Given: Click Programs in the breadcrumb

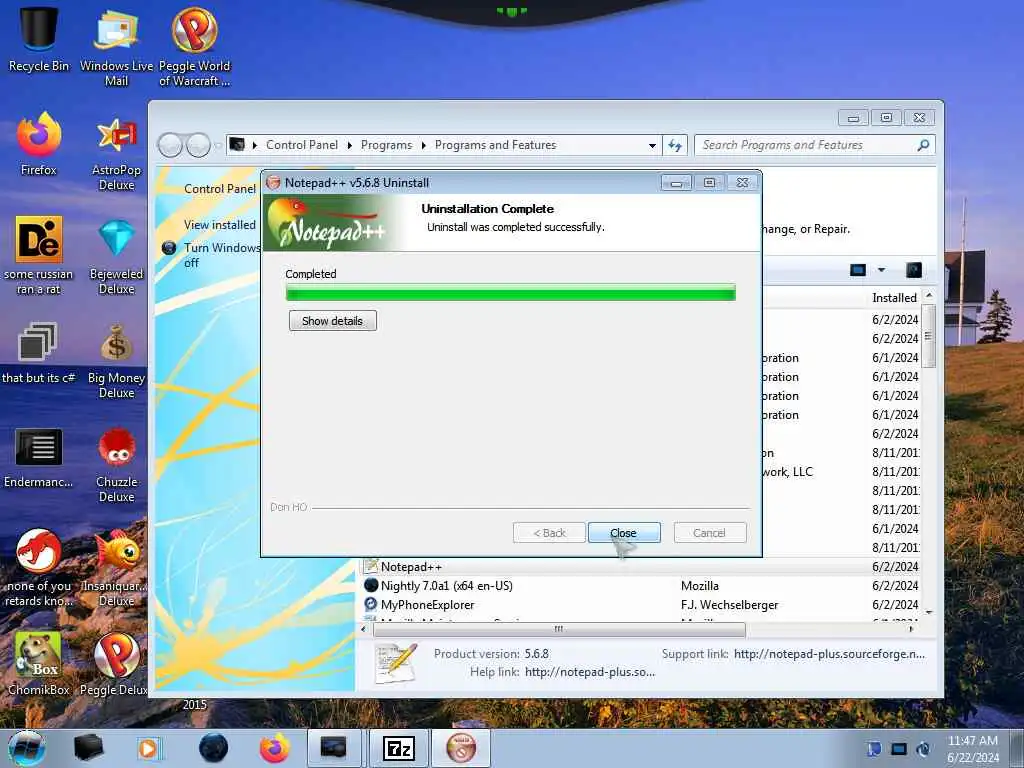Looking at the screenshot, I should point(387,145).
